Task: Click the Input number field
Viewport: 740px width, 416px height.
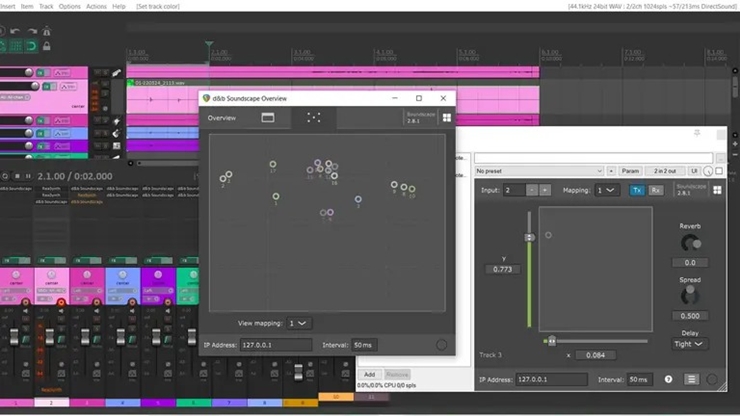Action: pyautogui.click(x=513, y=190)
